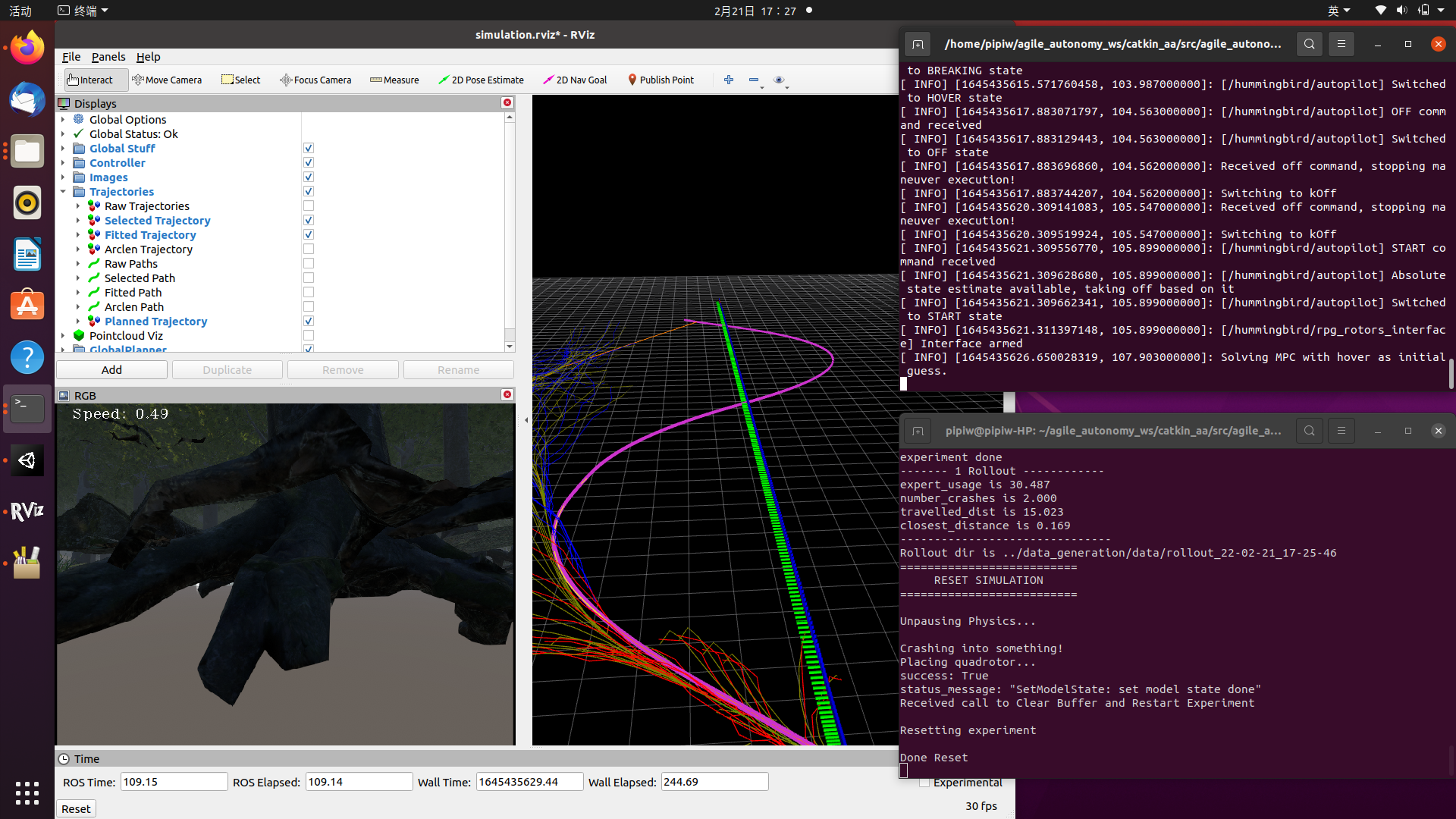Pick the 2D Nav Goal tool

pyautogui.click(x=575, y=80)
